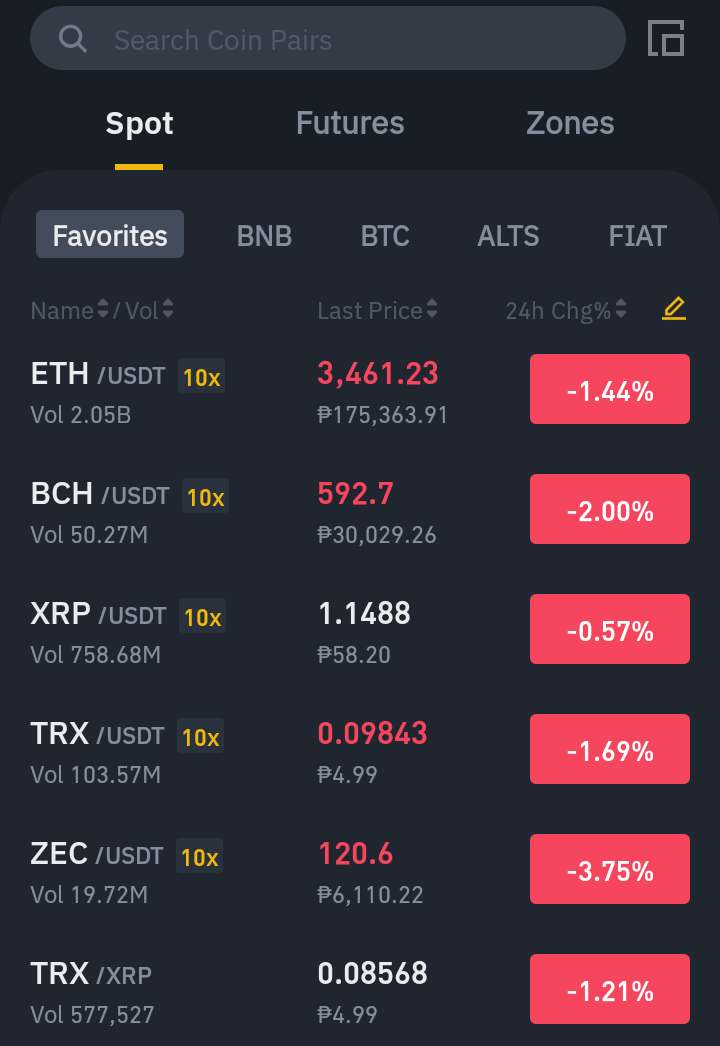
Task: Open the layout switch icon beside search
Action: [x=666, y=38]
